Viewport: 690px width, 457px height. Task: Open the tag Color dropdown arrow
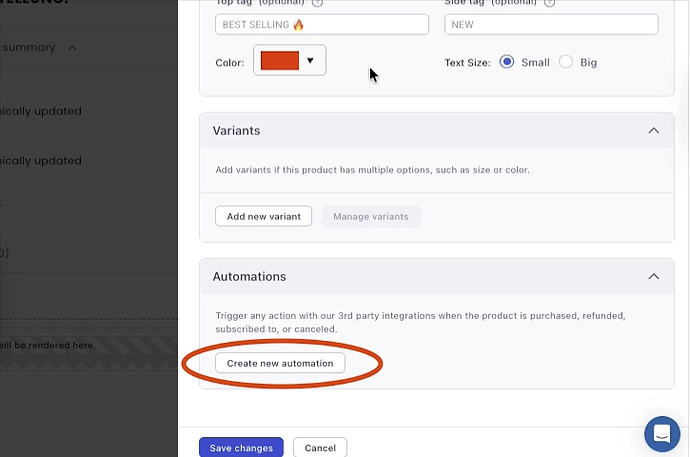[310, 61]
